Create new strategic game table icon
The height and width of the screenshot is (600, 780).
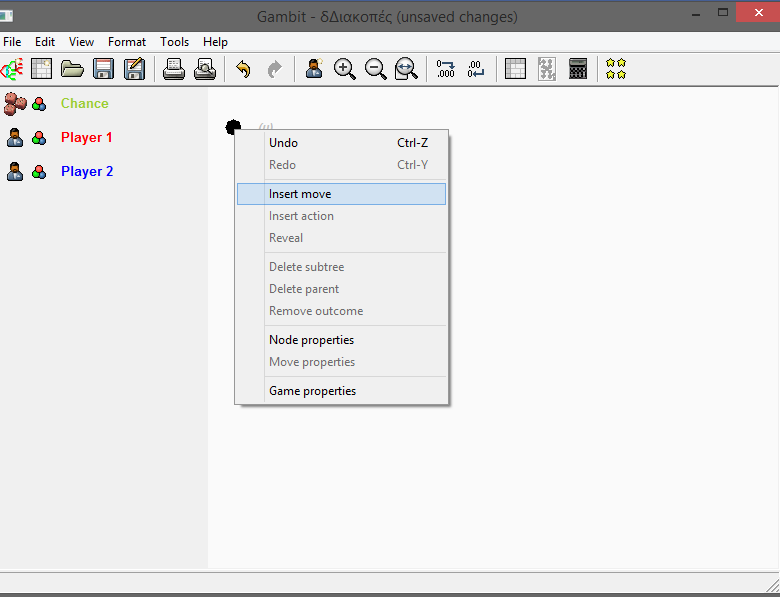pos(41,69)
